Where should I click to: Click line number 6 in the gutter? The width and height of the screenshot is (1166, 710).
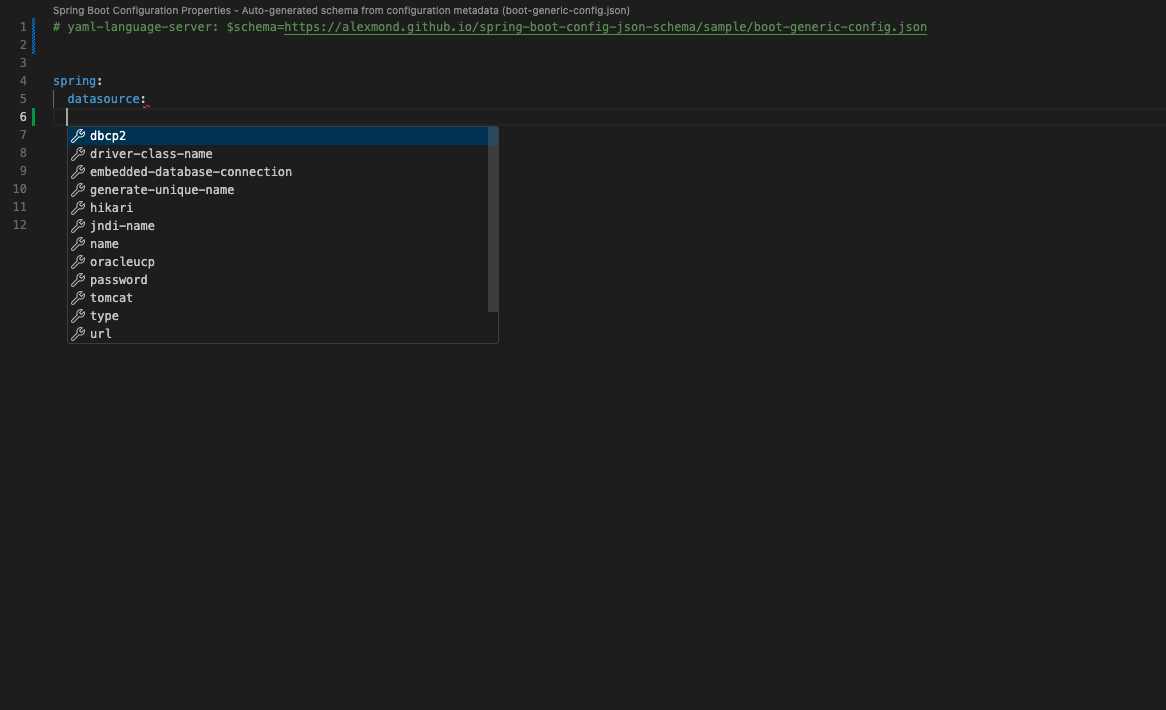tap(22, 117)
